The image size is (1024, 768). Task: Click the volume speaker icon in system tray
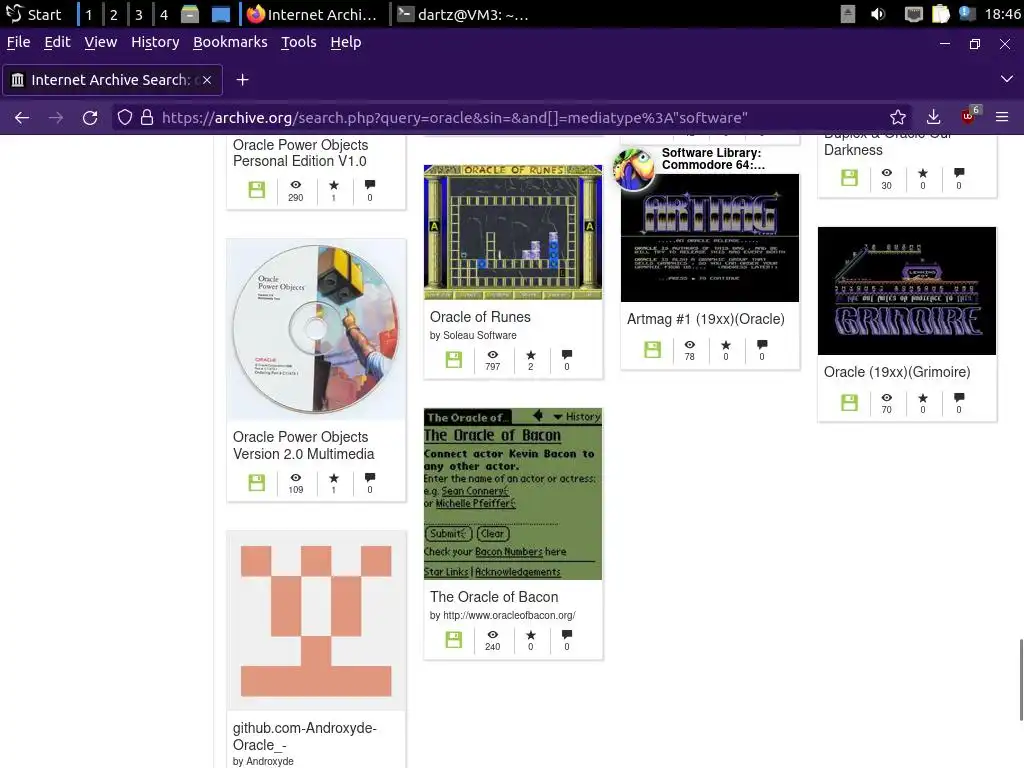click(878, 14)
